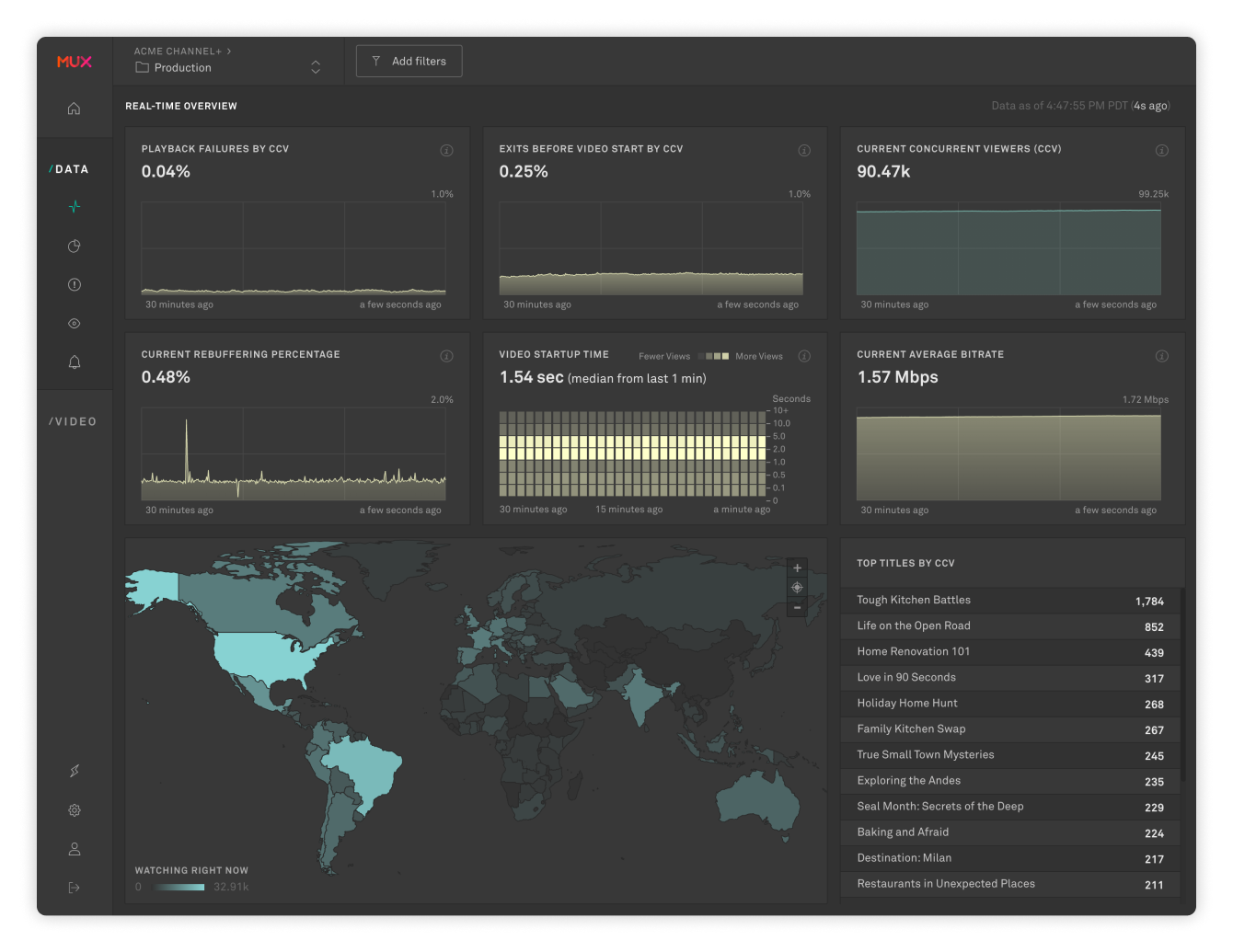Click the 1.57 Mbps bitrate value
The image size is (1233, 952).
tap(897, 377)
